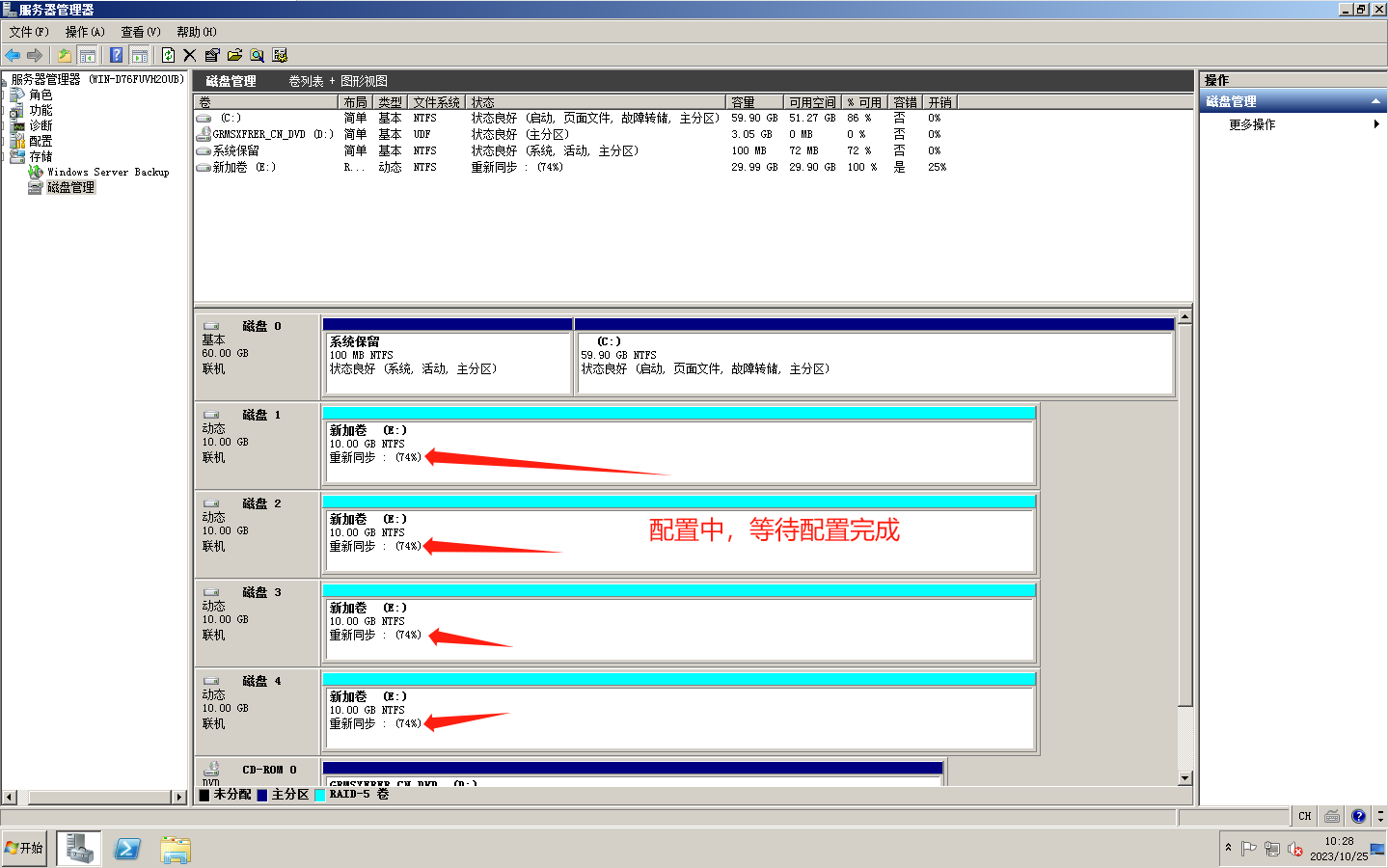Click the Windows Server Backup tree icon
1388x868 pixels.
point(36,172)
